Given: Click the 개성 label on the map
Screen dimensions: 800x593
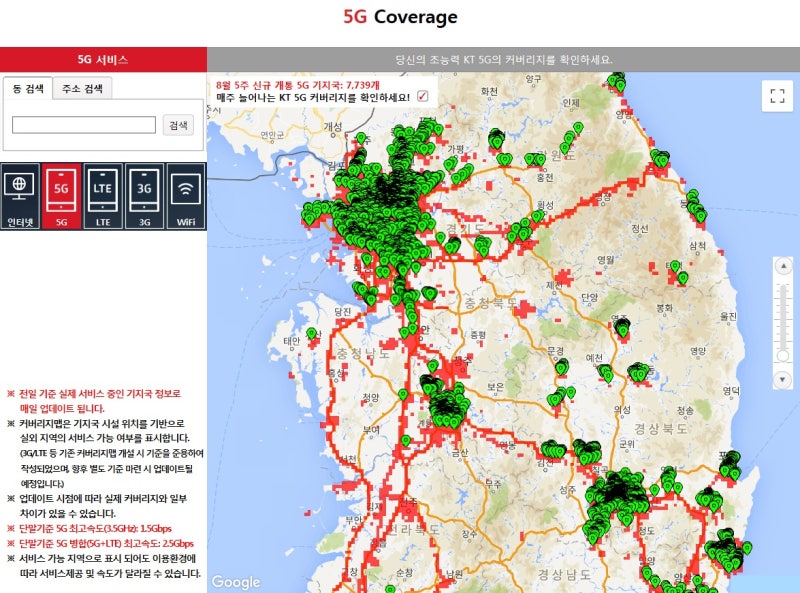Looking at the screenshot, I should pos(333,127).
